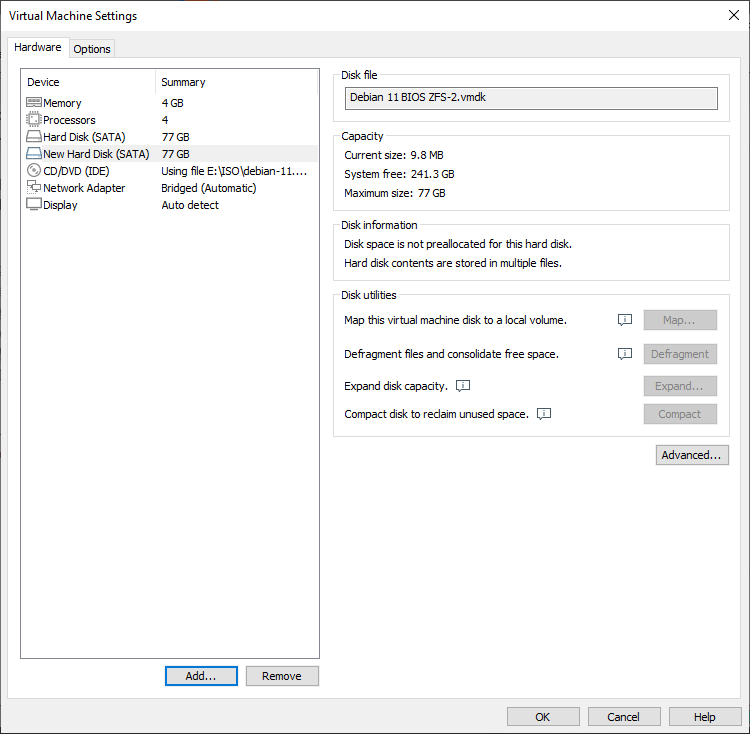The height and width of the screenshot is (734, 750).
Task: Click the CD/DVD (IDE) disc icon
Action: tap(34, 171)
